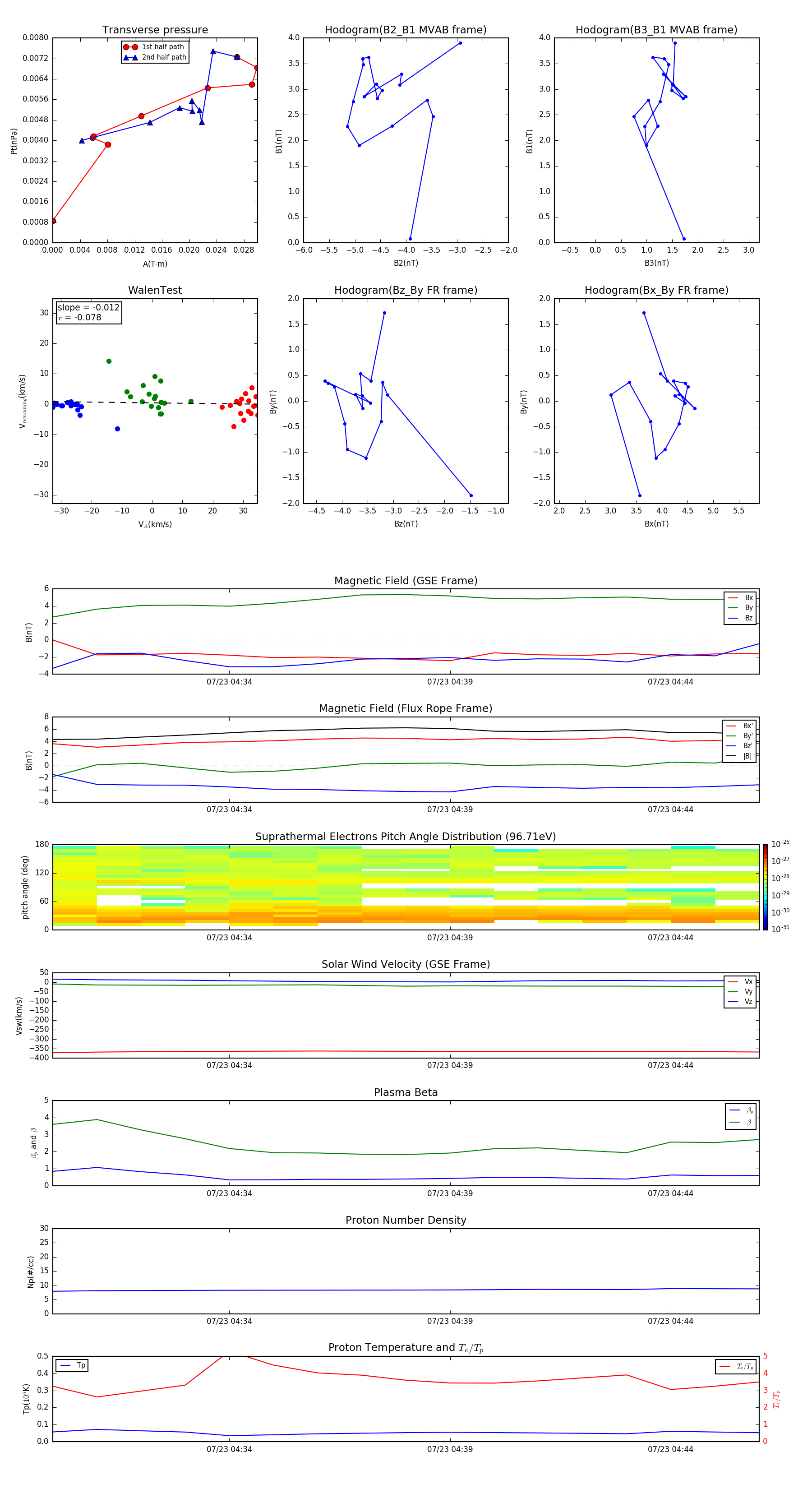Screen dimensions: 812x1489
Task: Select the 'Np(#/cc)' axis label
Action: pos(31,1272)
